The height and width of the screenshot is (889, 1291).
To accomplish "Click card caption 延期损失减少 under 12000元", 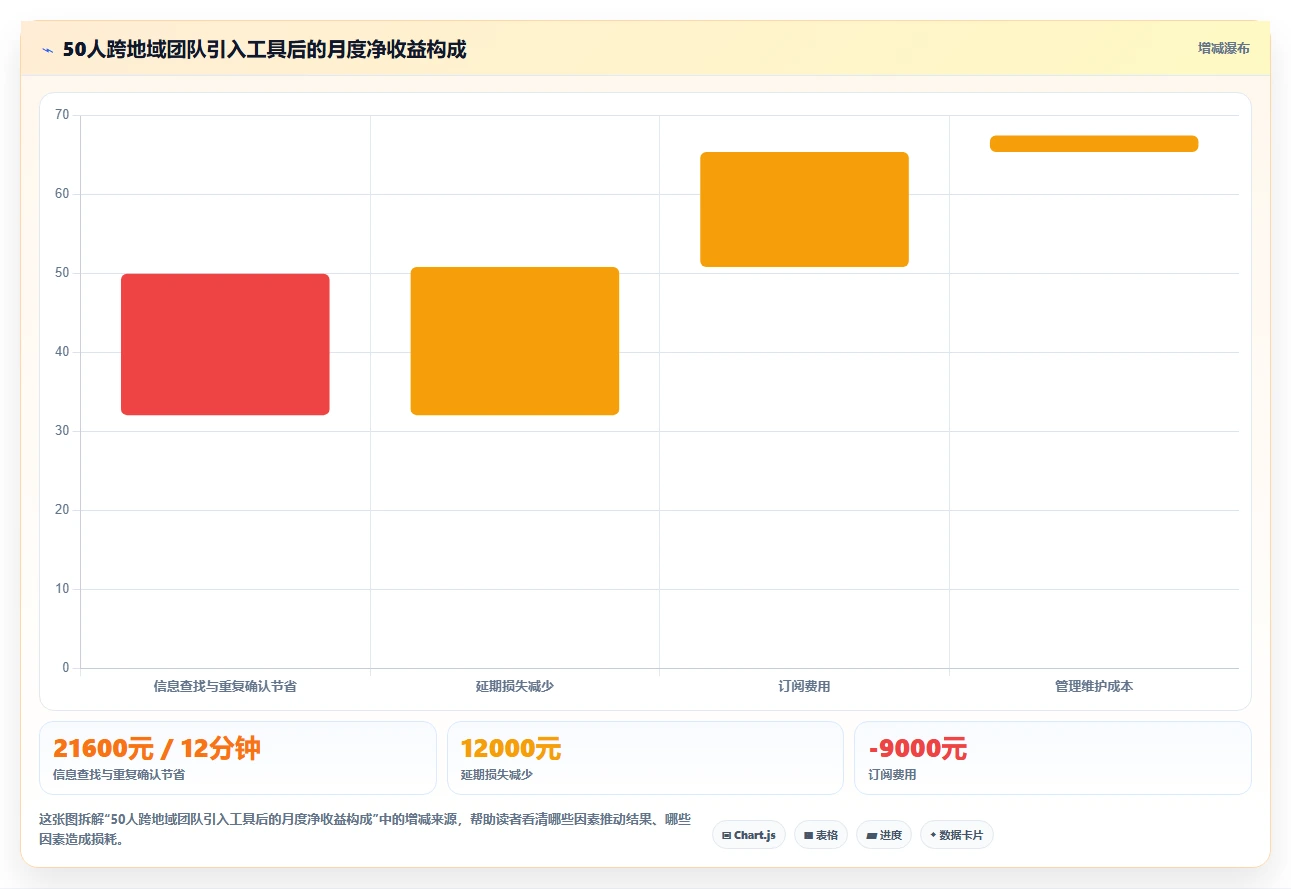I will (497, 775).
